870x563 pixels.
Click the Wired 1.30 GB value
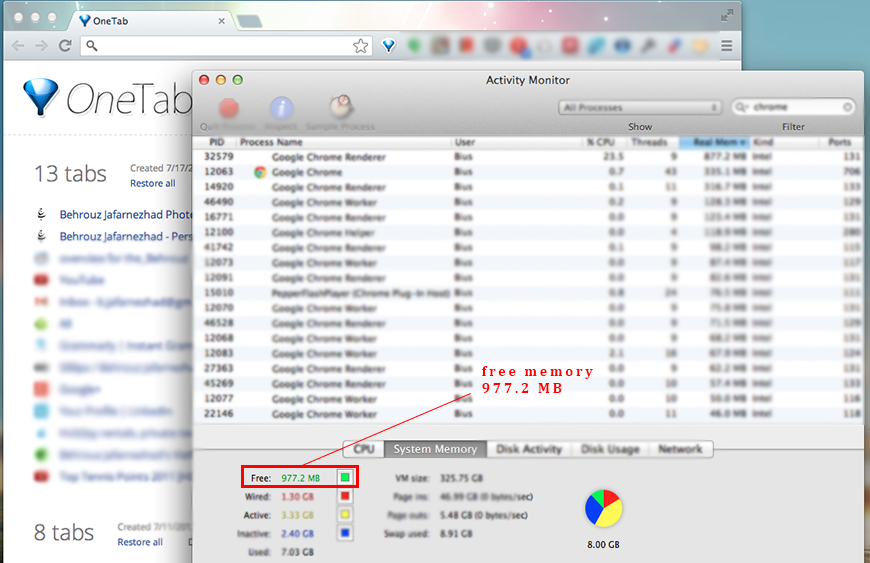click(x=297, y=496)
